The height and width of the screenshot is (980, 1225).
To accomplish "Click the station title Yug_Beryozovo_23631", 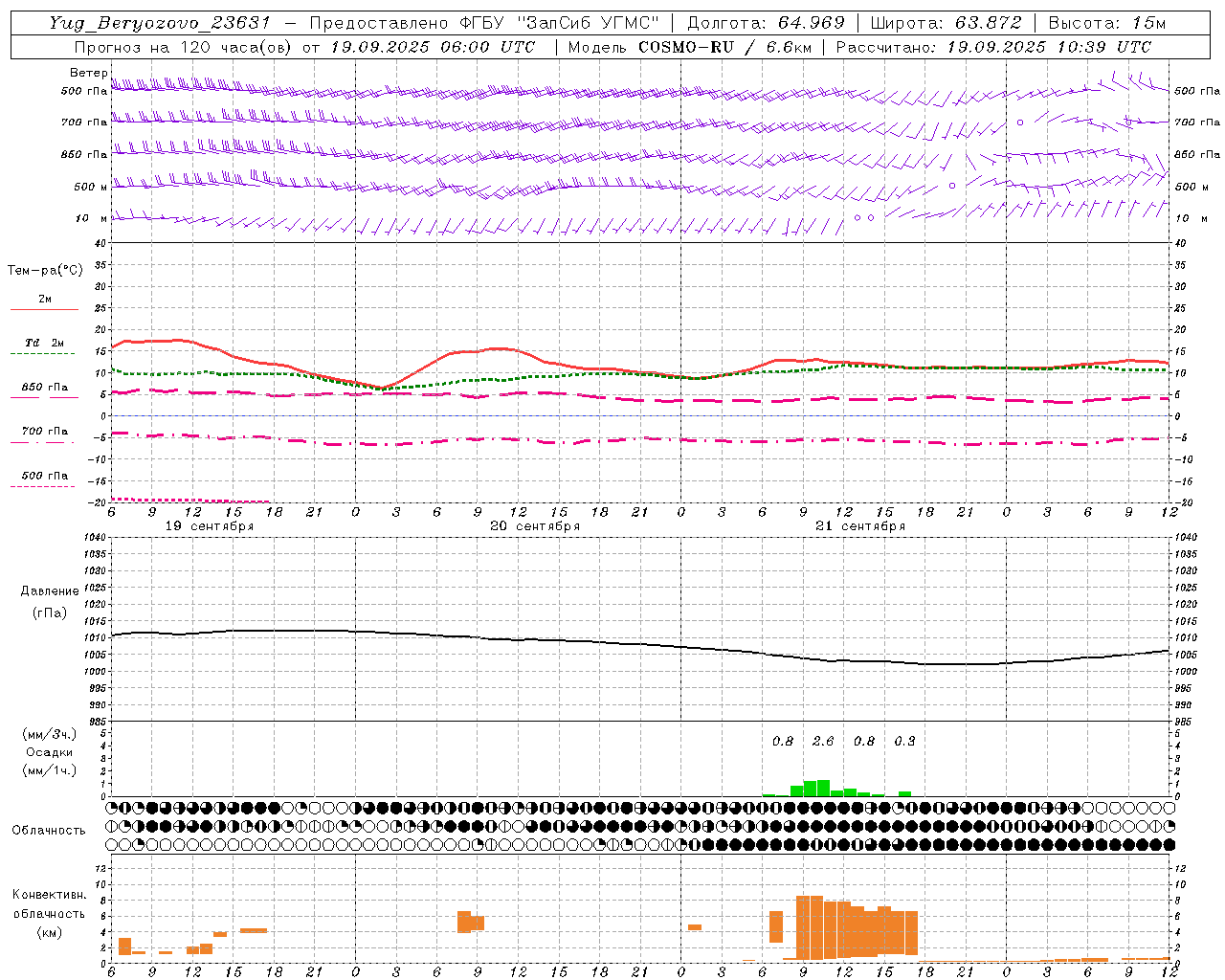I will [160, 23].
